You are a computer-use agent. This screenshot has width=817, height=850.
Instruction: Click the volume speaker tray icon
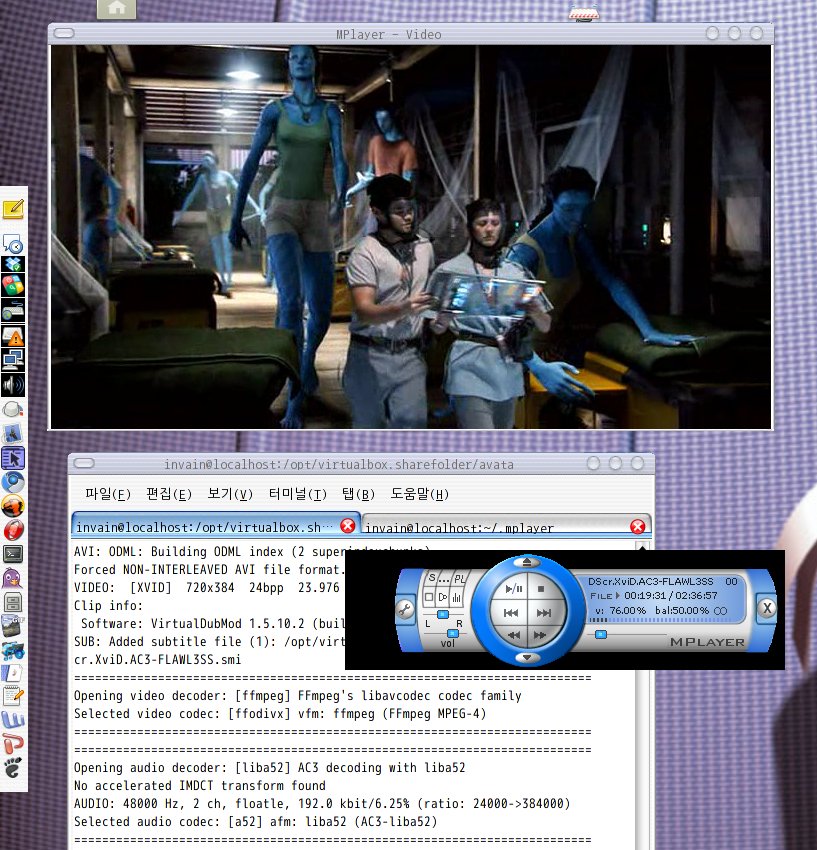tap(13, 385)
